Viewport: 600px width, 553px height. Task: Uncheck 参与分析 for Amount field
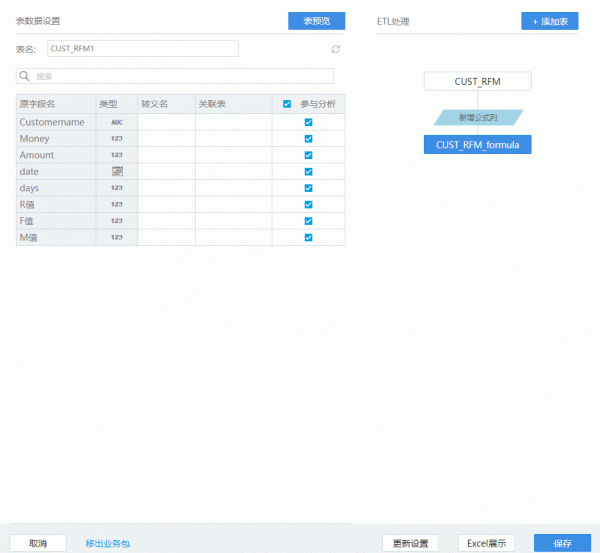(308, 155)
